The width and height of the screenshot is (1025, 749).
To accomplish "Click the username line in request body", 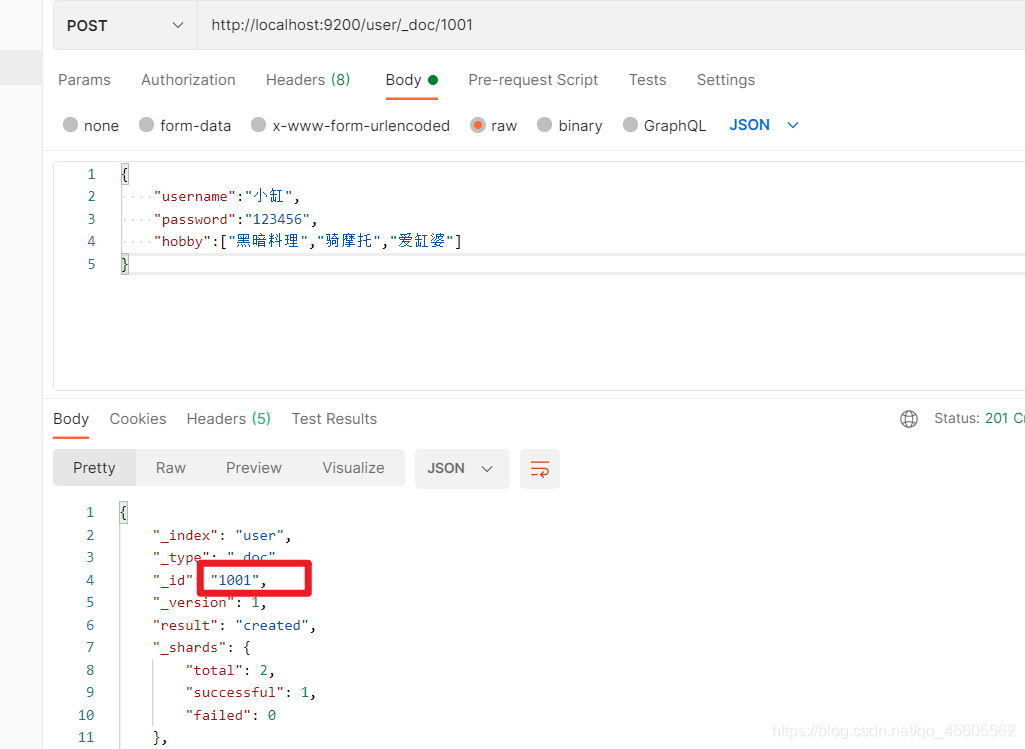I will coord(226,196).
